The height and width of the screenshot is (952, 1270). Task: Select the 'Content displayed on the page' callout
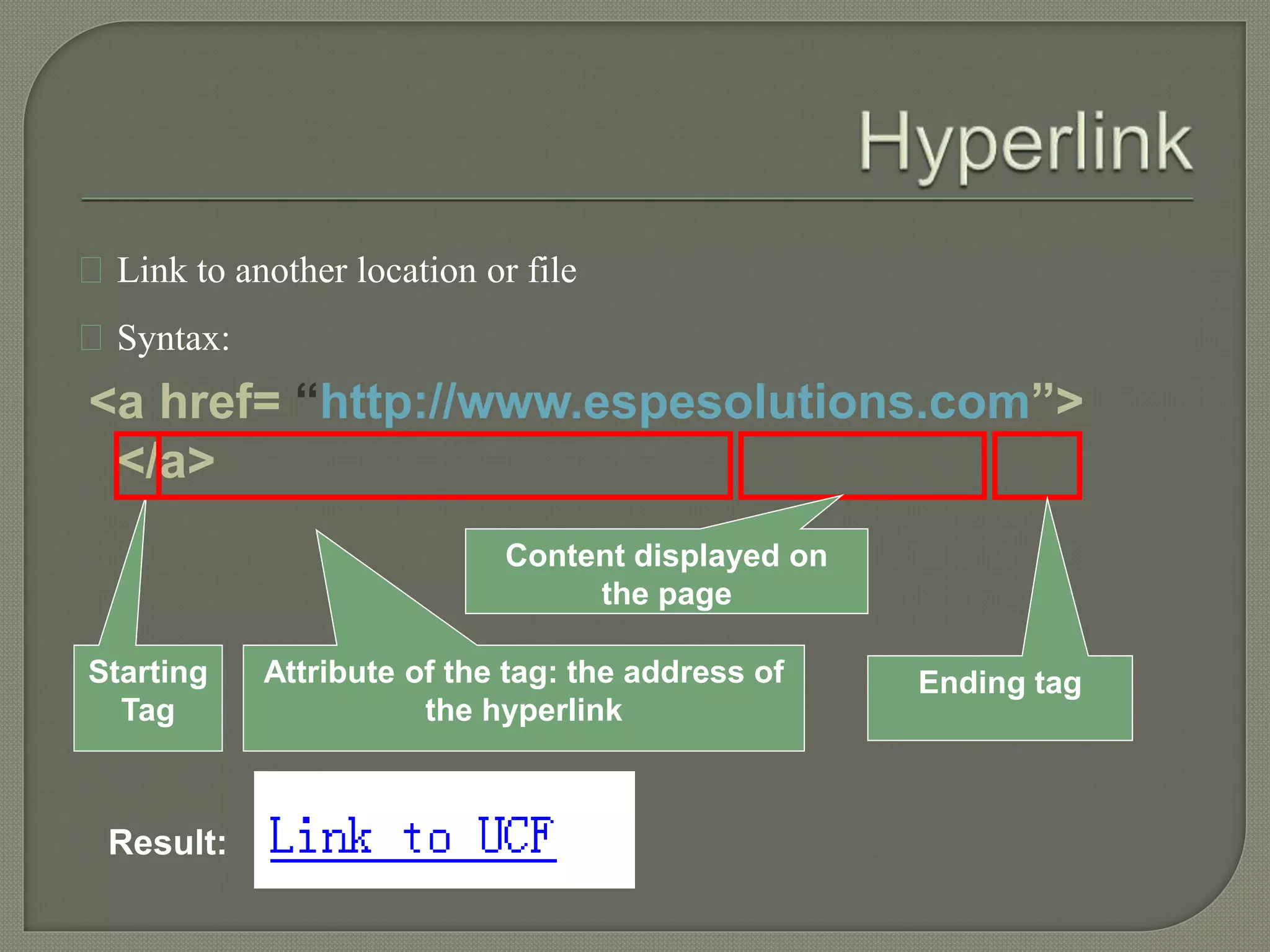click(667, 571)
